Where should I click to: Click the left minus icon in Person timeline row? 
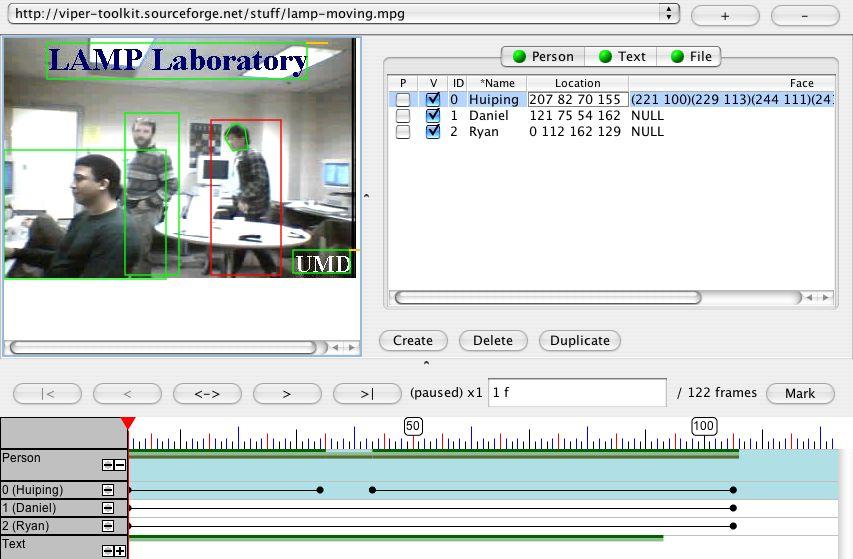108,465
